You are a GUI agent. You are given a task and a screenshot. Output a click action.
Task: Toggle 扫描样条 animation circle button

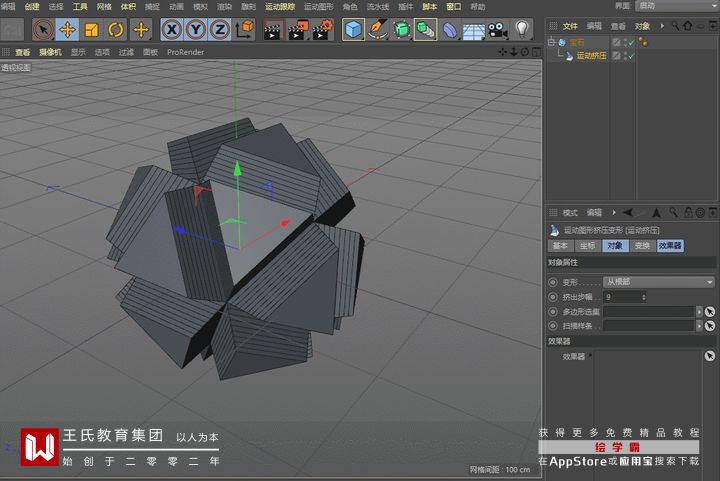(x=553, y=326)
